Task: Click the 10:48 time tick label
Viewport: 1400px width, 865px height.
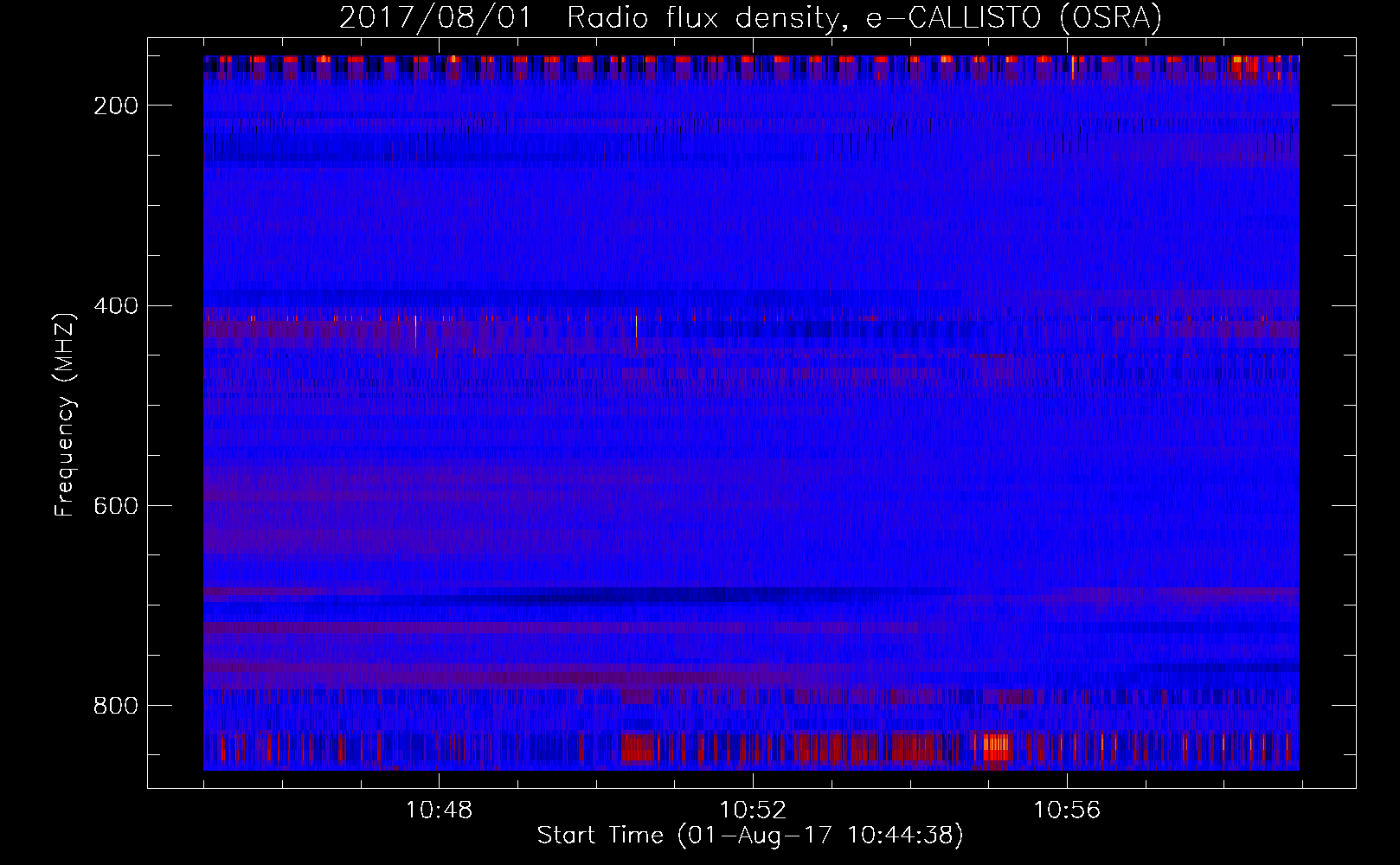Action: [x=439, y=811]
